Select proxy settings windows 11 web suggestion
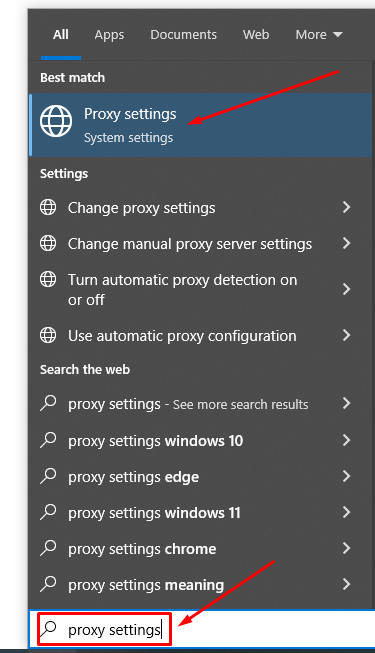 (x=201, y=513)
